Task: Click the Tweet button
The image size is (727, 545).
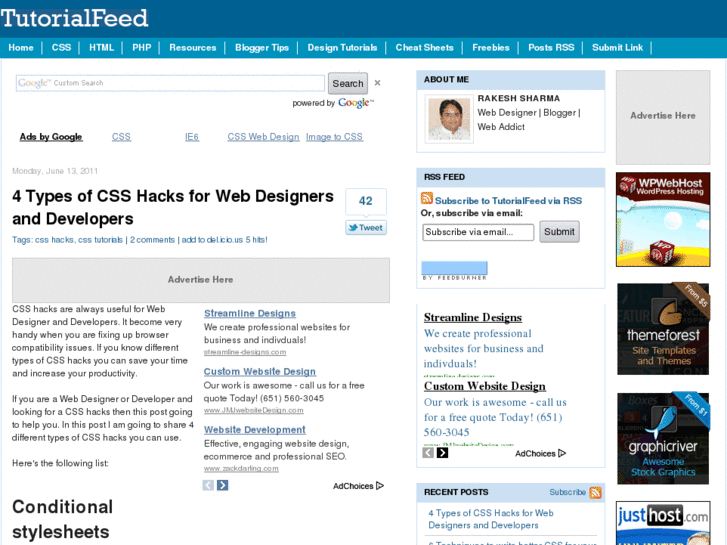Action: click(x=366, y=228)
